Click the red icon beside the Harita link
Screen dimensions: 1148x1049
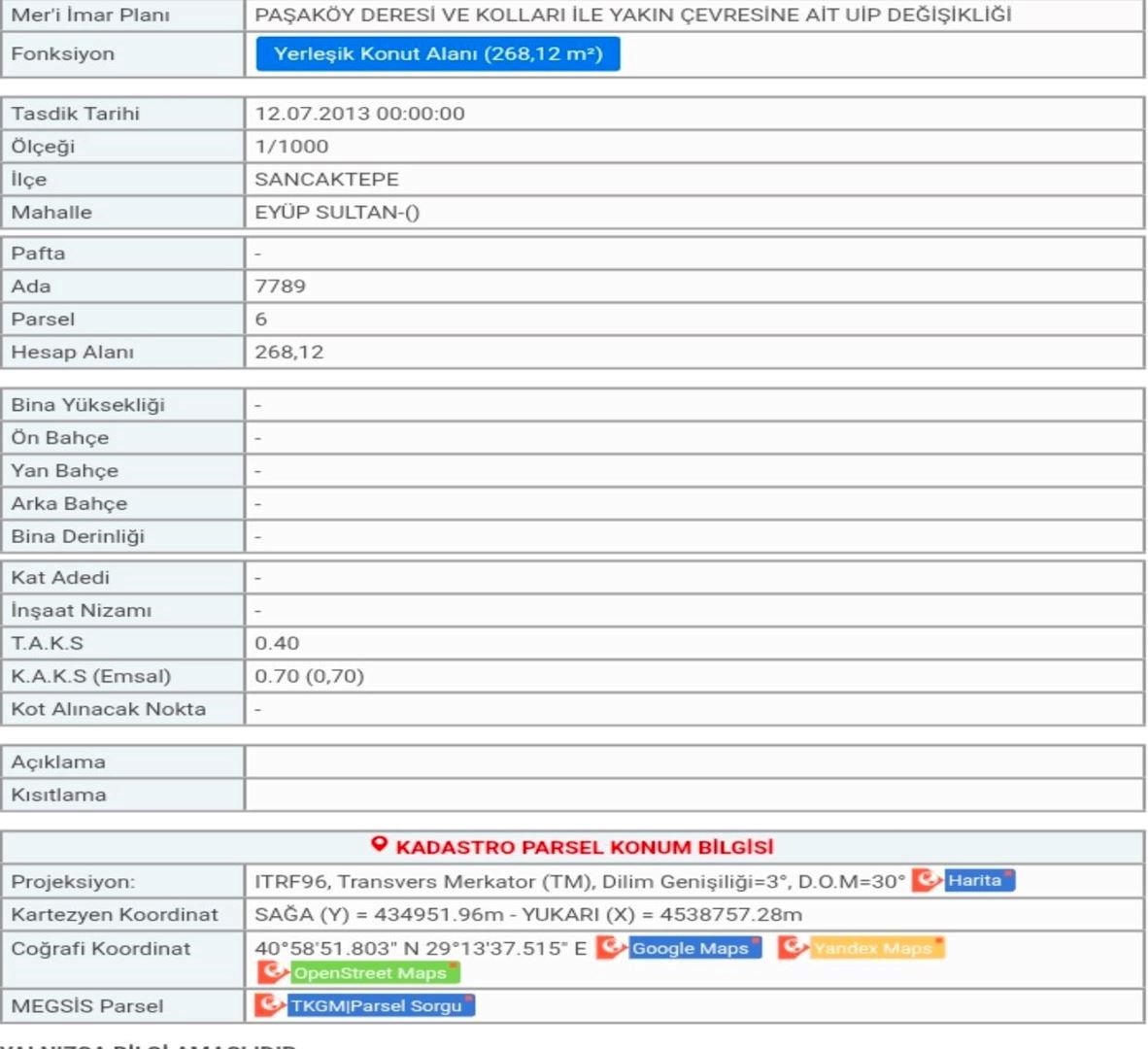point(927,880)
